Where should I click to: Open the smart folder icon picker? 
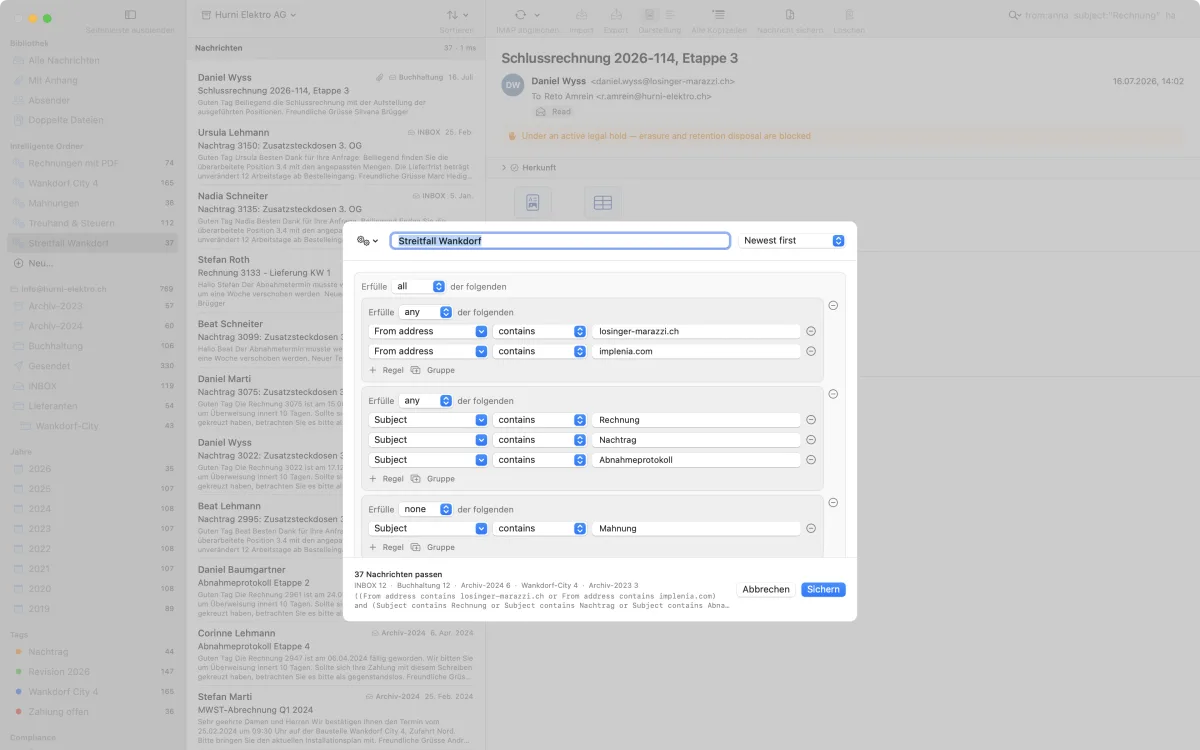pyautogui.click(x=367, y=241)
